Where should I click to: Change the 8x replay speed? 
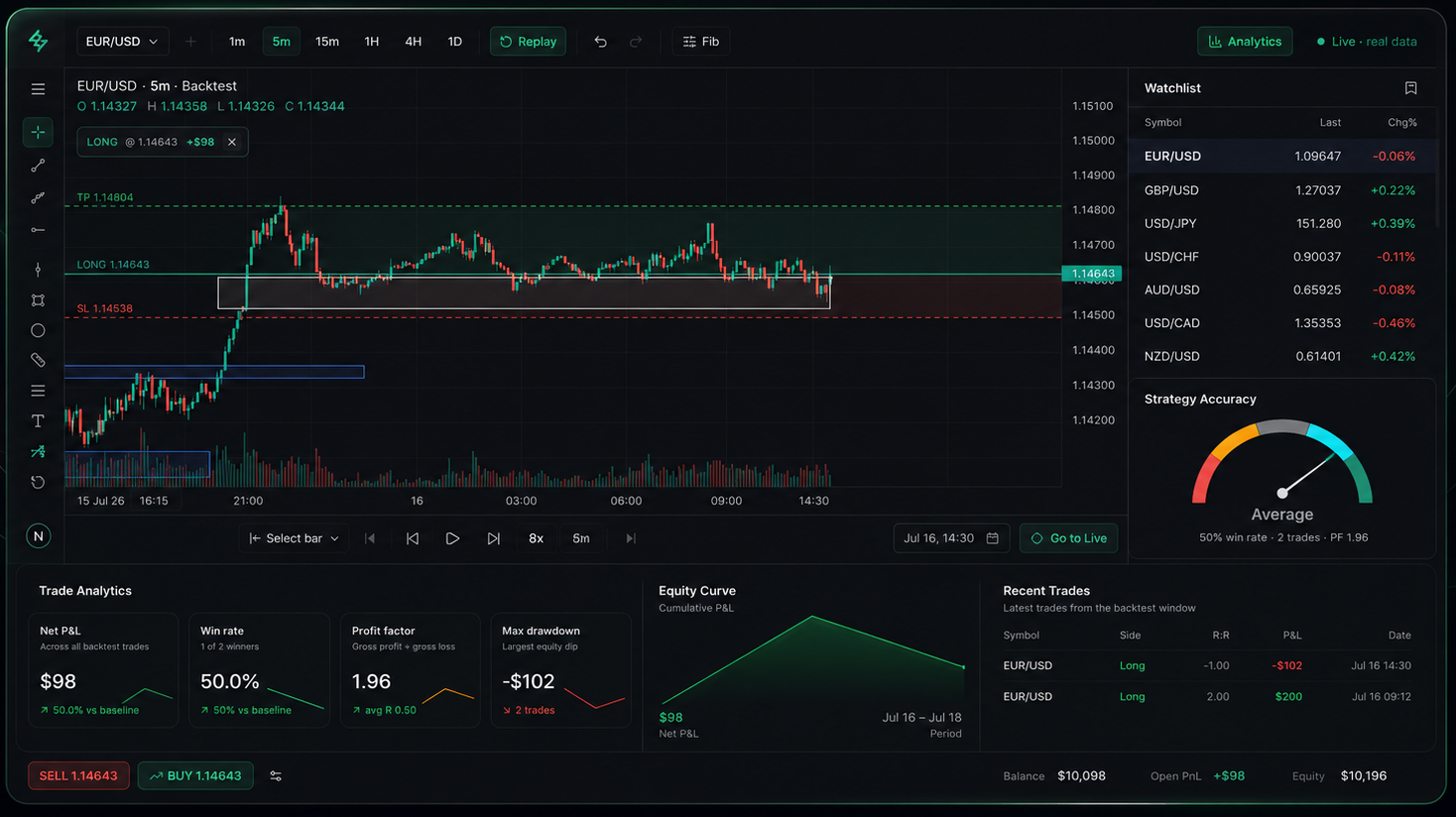pyautogui.click(x=536, y=538)
